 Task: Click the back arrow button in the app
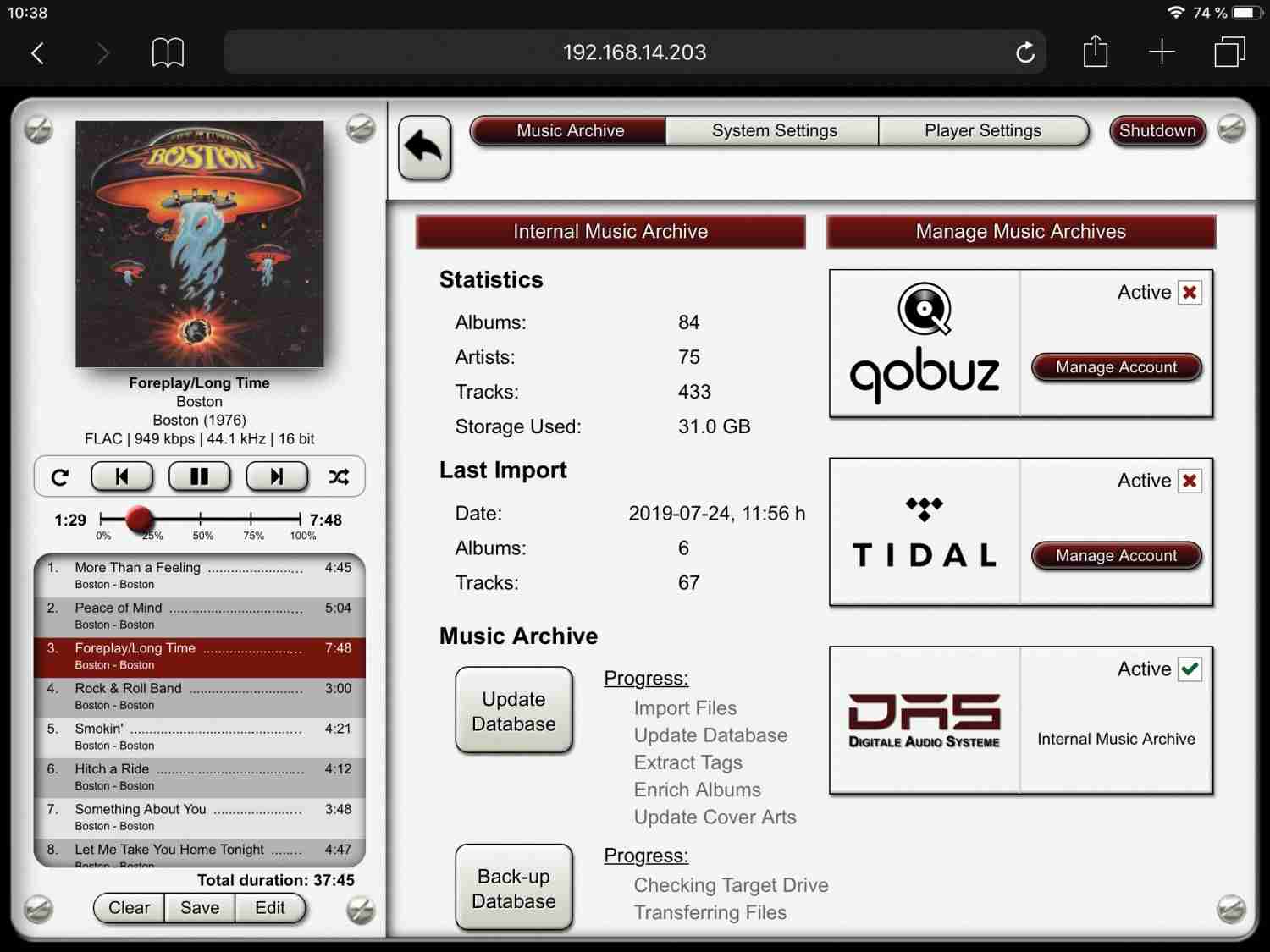click(424, 148)
